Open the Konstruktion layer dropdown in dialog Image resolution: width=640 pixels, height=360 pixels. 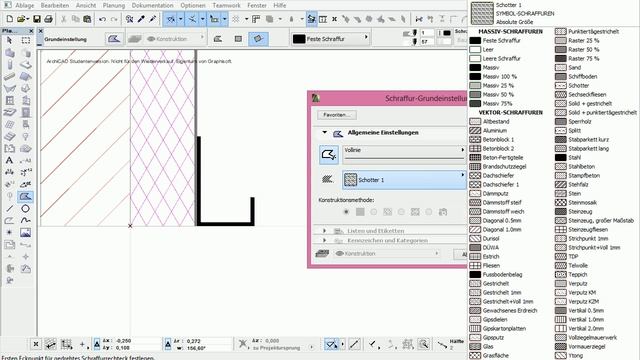pos(387,253)
